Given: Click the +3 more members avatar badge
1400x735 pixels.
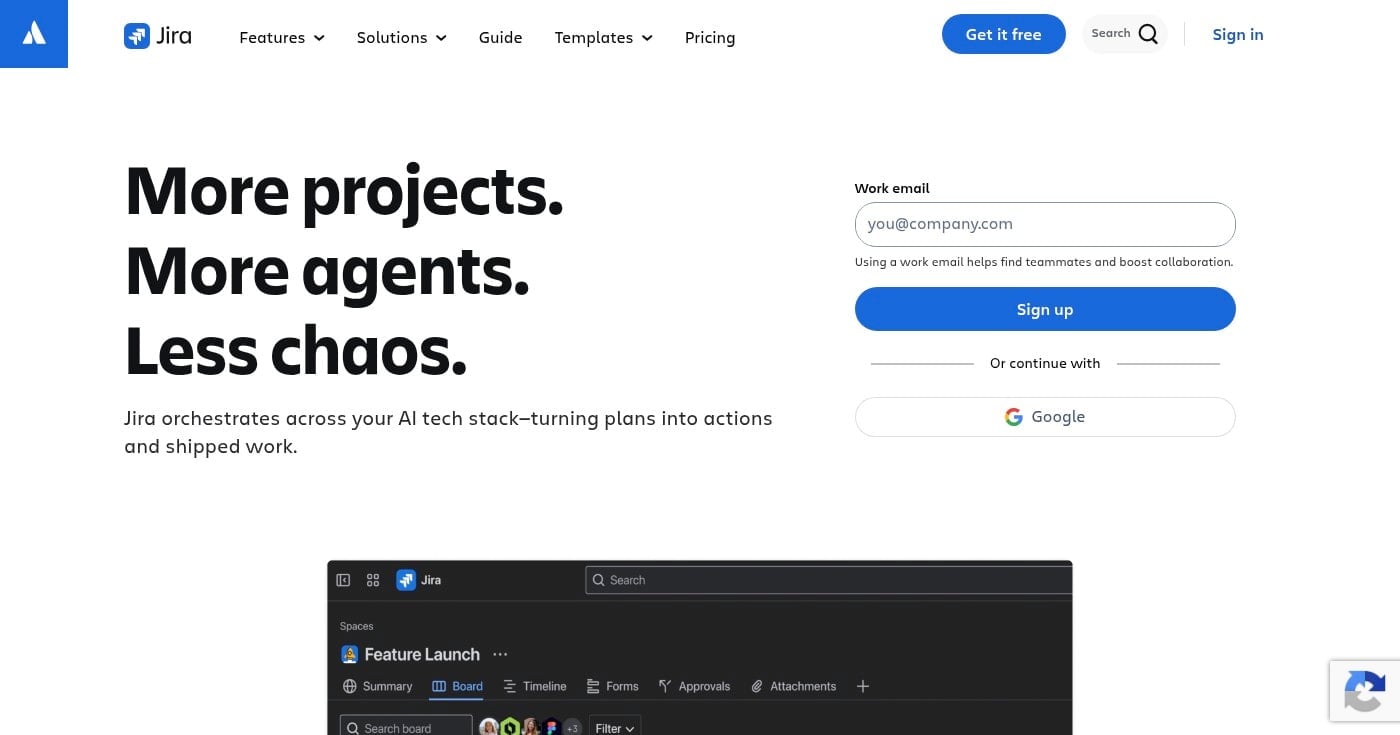Looking at the screenshot, I should (572, 728).
